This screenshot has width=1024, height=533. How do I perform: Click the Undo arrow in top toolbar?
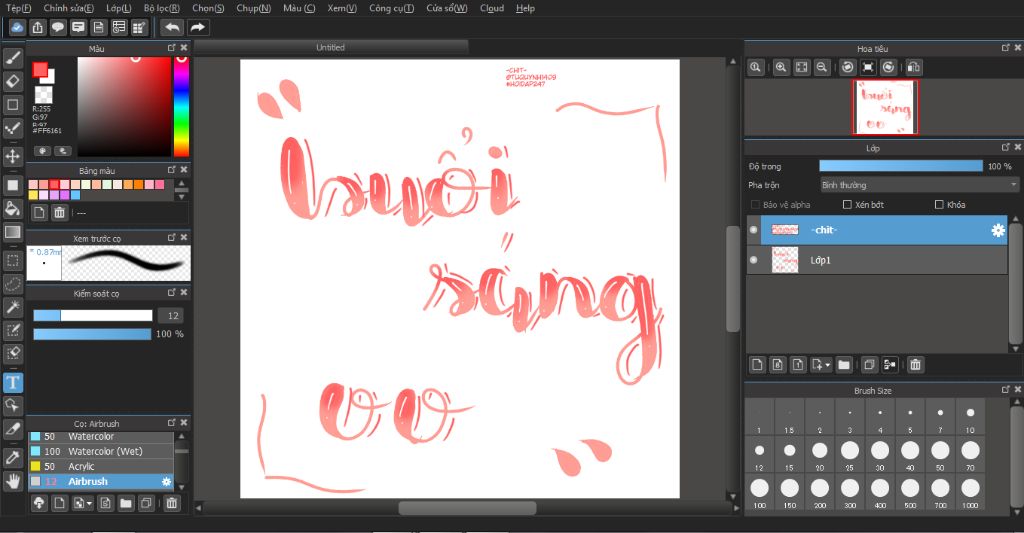[x=172, y=27]
